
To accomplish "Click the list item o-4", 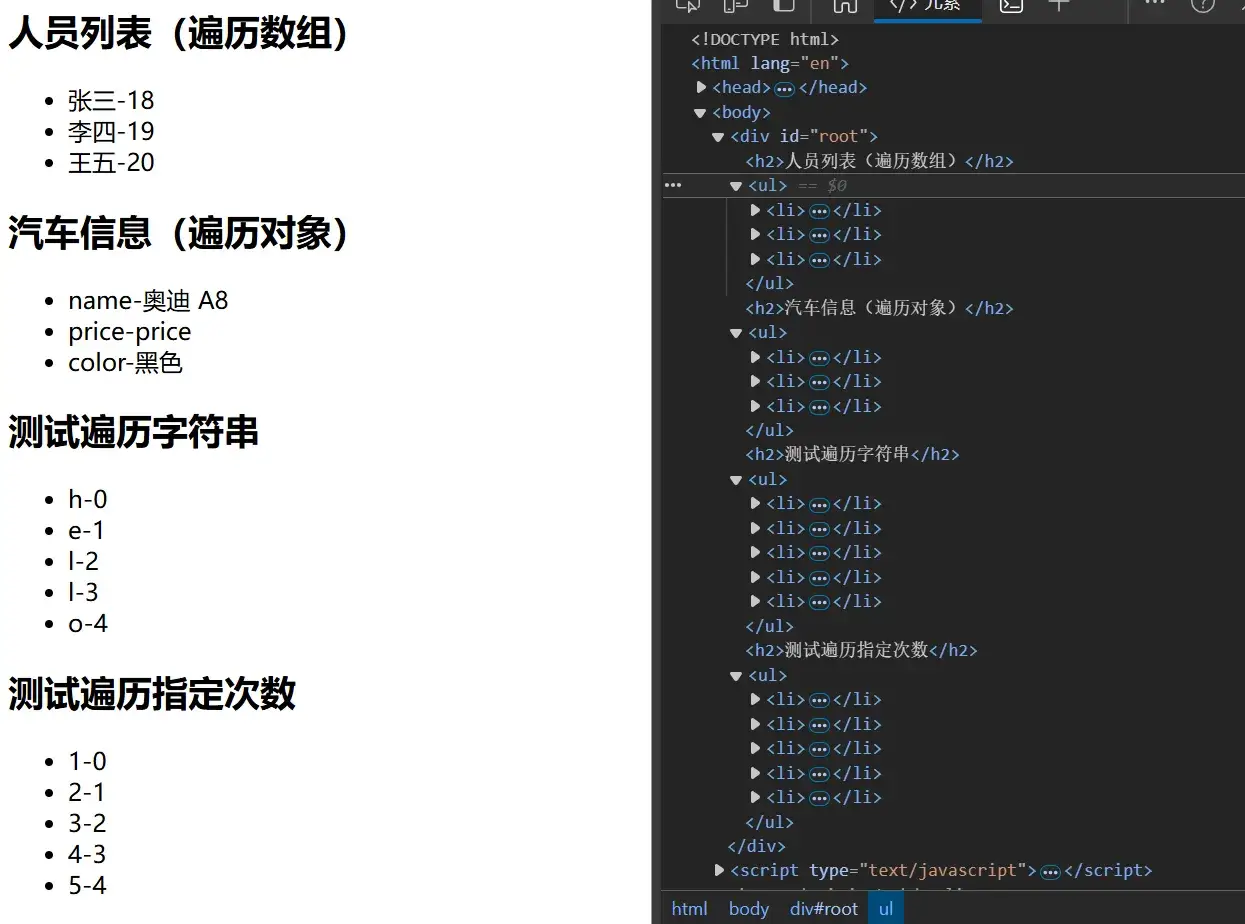I will (88, 624).
